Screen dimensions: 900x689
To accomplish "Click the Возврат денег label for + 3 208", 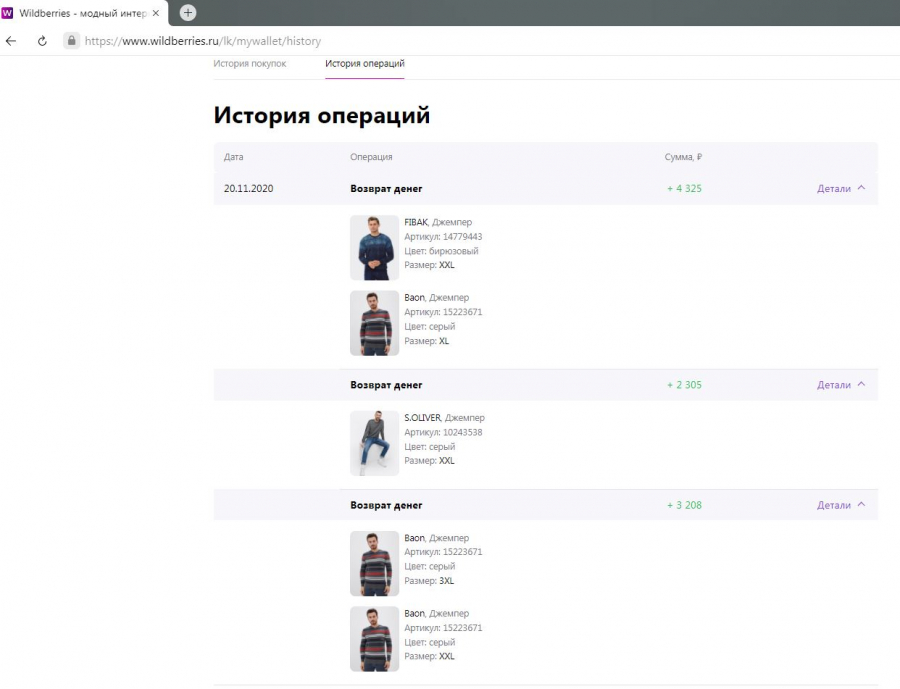I will (386, 505).
